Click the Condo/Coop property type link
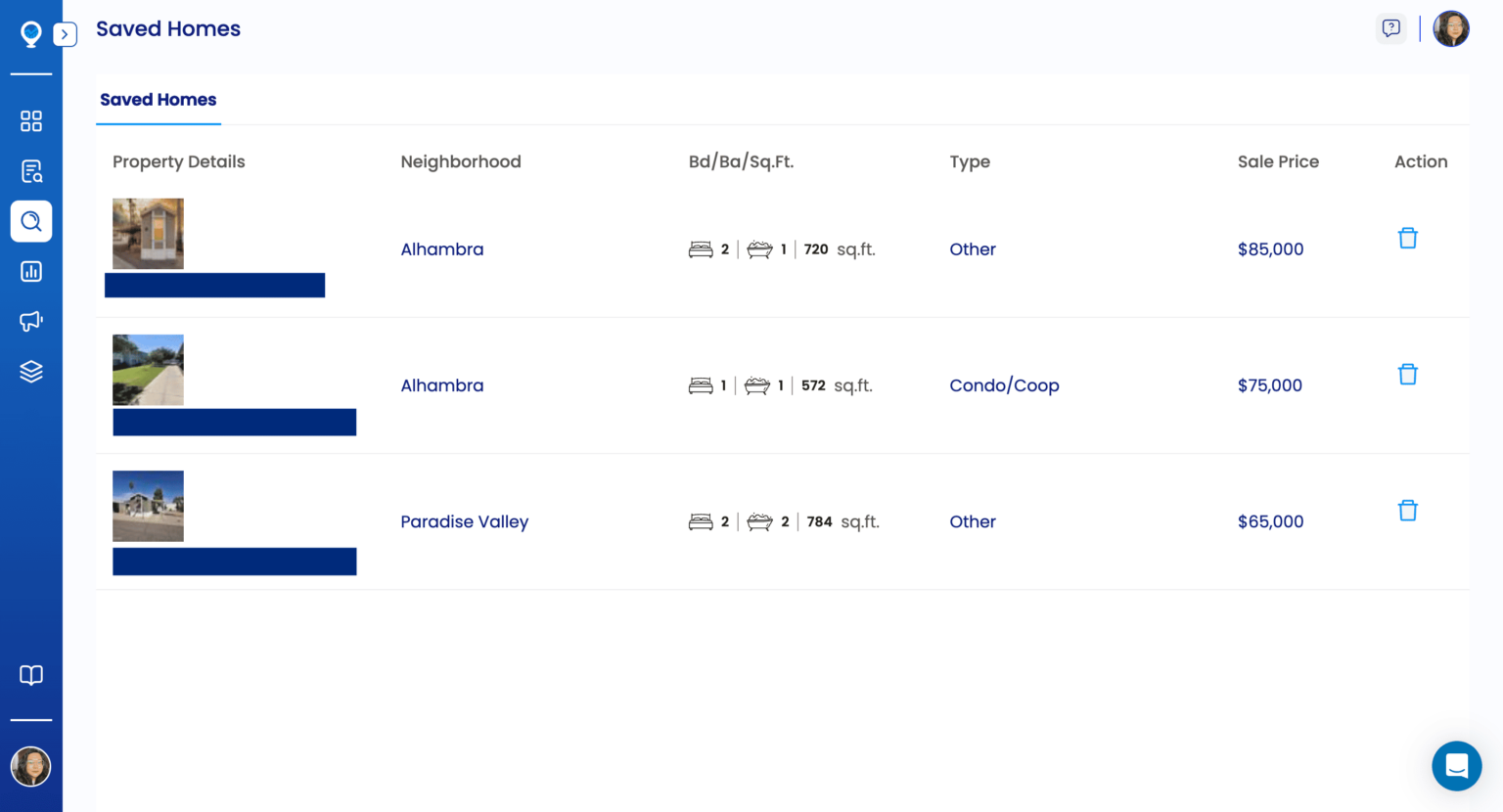This screenshot has width=1503, height=812. [1004, 384]
